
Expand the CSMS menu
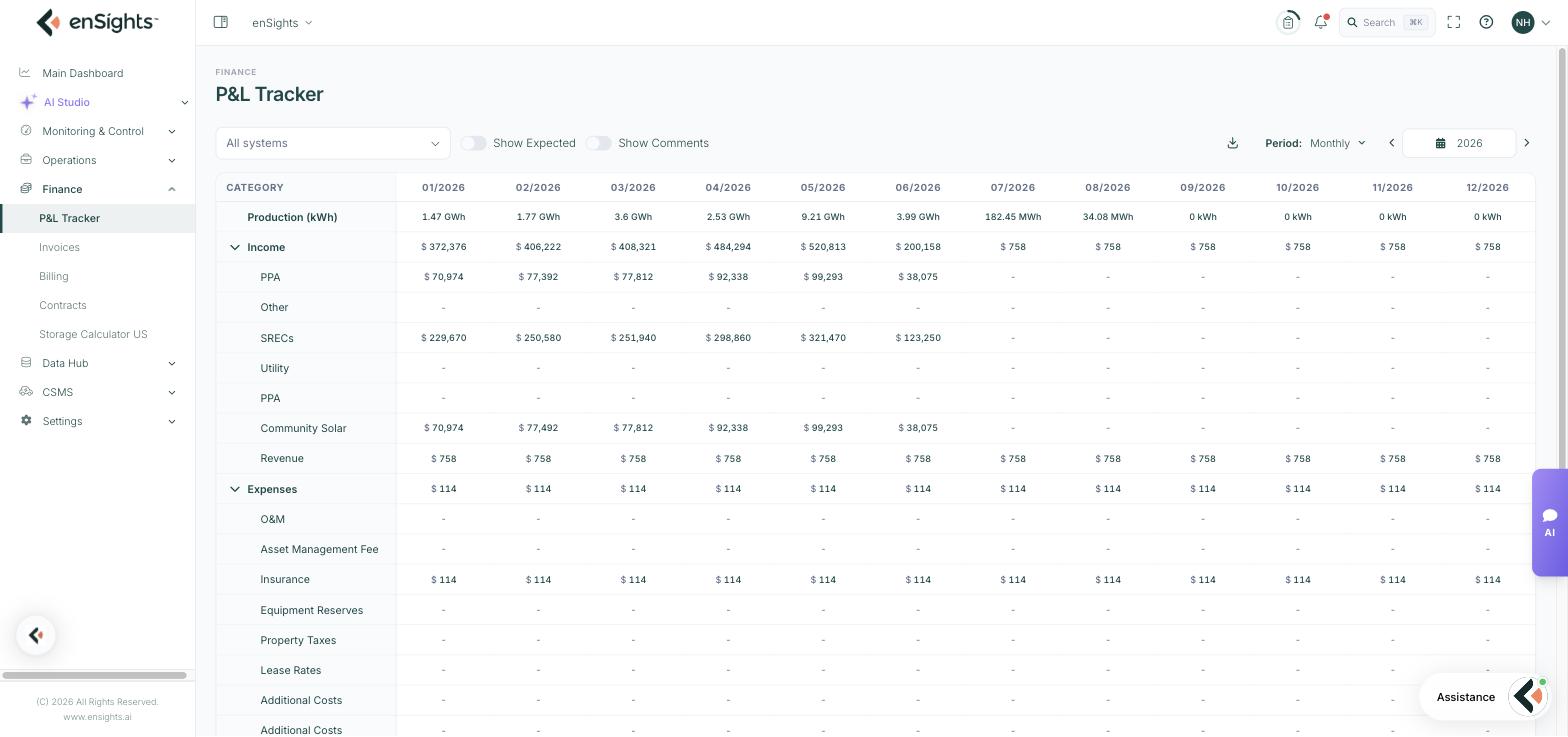click(97, 392)
